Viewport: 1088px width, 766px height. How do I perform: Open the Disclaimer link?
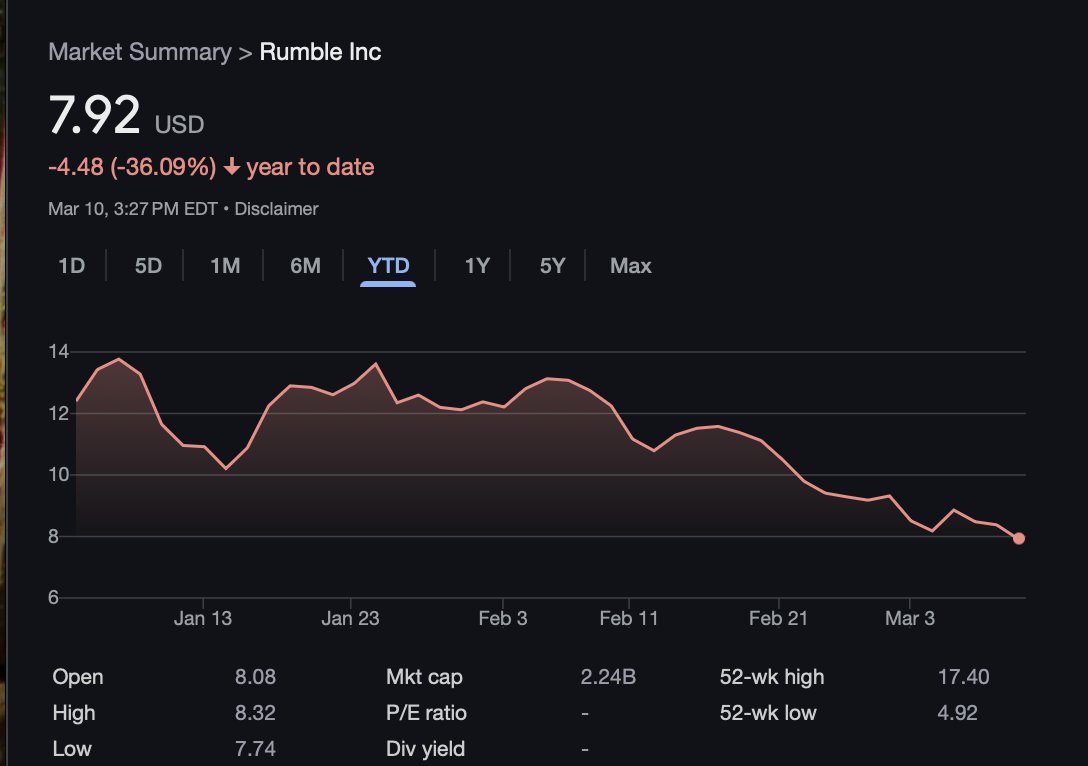click(276, 209)
